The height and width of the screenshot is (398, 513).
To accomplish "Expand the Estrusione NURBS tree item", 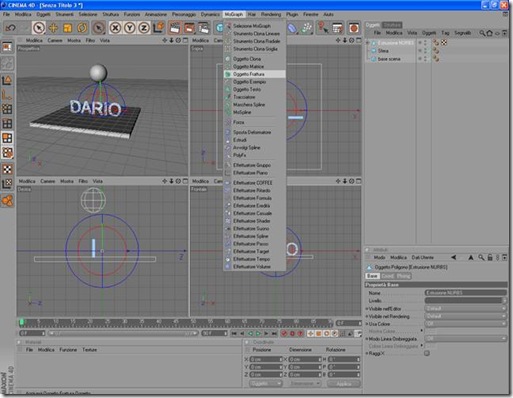I will coord(368,43).
